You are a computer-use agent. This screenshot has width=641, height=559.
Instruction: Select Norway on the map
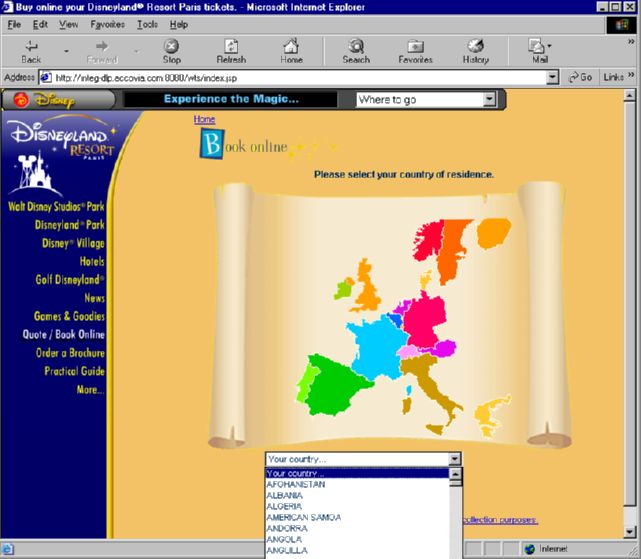point(428,241)
